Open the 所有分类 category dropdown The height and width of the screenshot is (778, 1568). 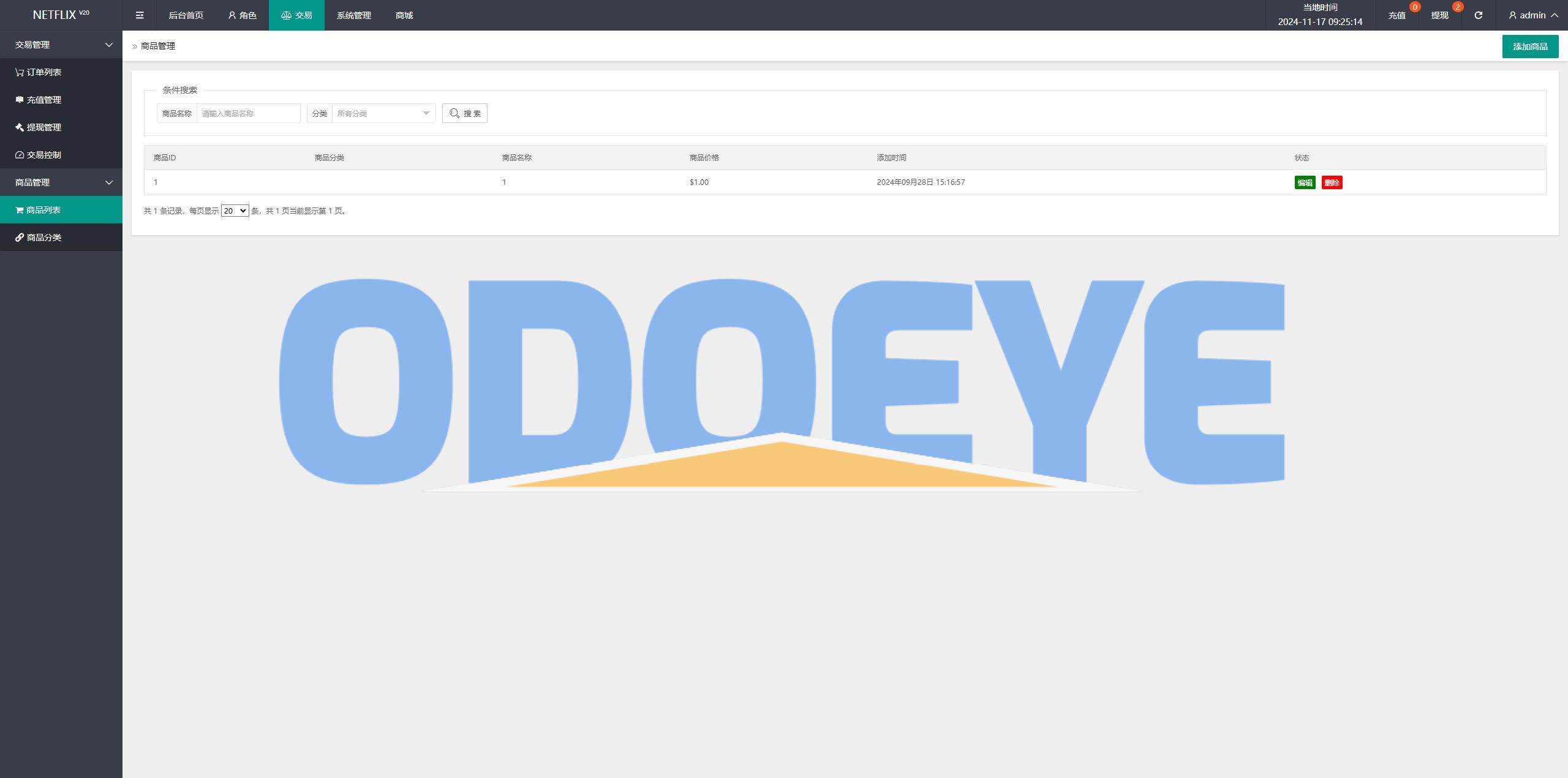tap(383, 113)
